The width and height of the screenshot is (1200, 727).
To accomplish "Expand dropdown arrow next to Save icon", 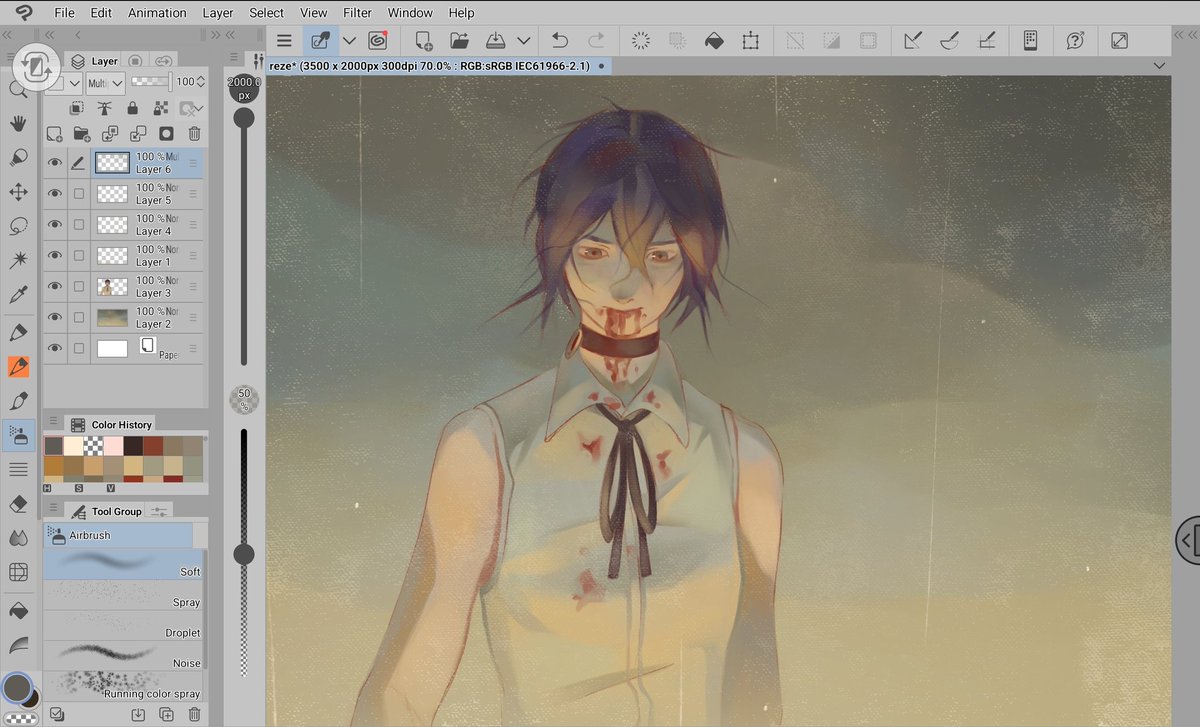I will coord(524,41).
